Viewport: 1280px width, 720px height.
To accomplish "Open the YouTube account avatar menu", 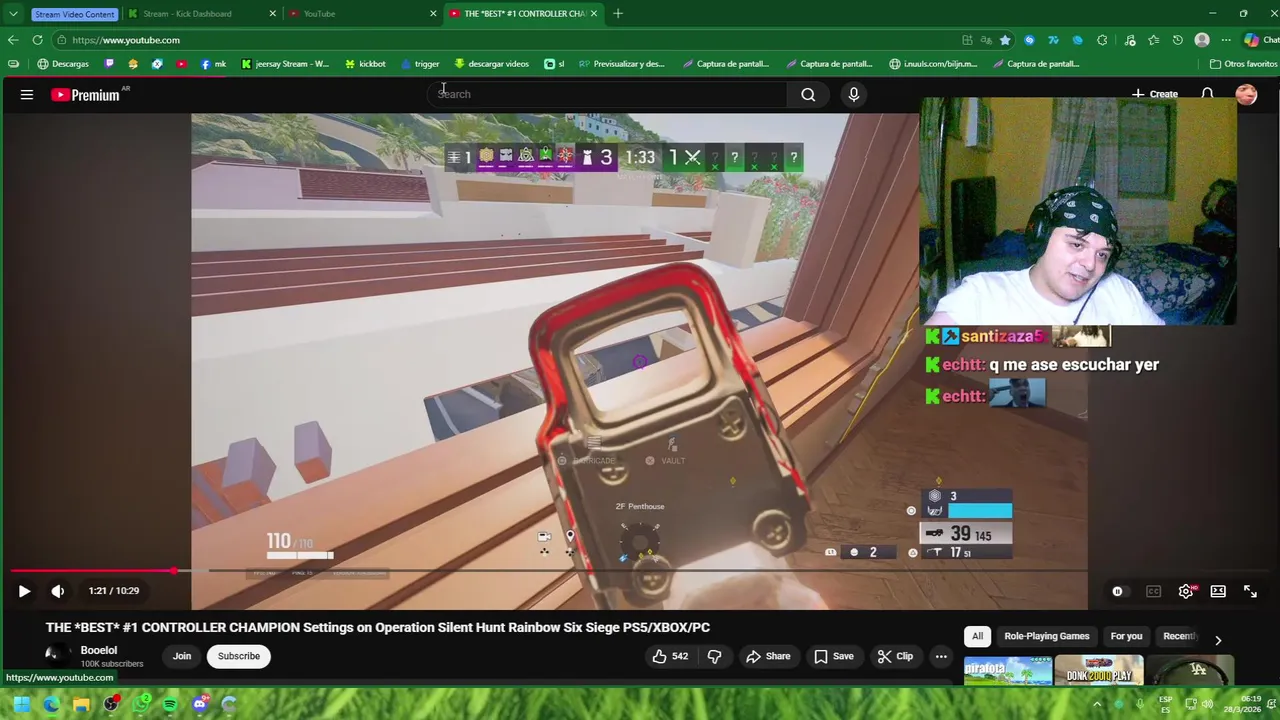I will pyautogui.click(x=1246, y=94).
